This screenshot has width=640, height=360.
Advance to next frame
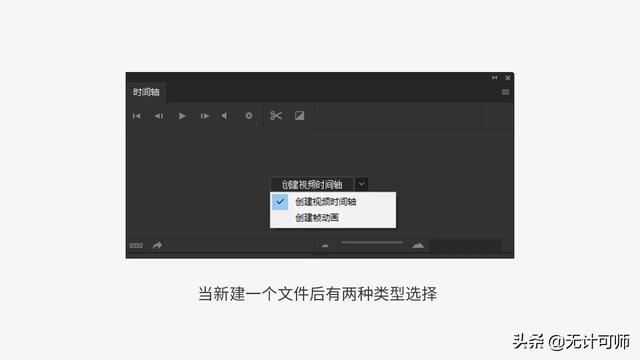tap(204, 116)
